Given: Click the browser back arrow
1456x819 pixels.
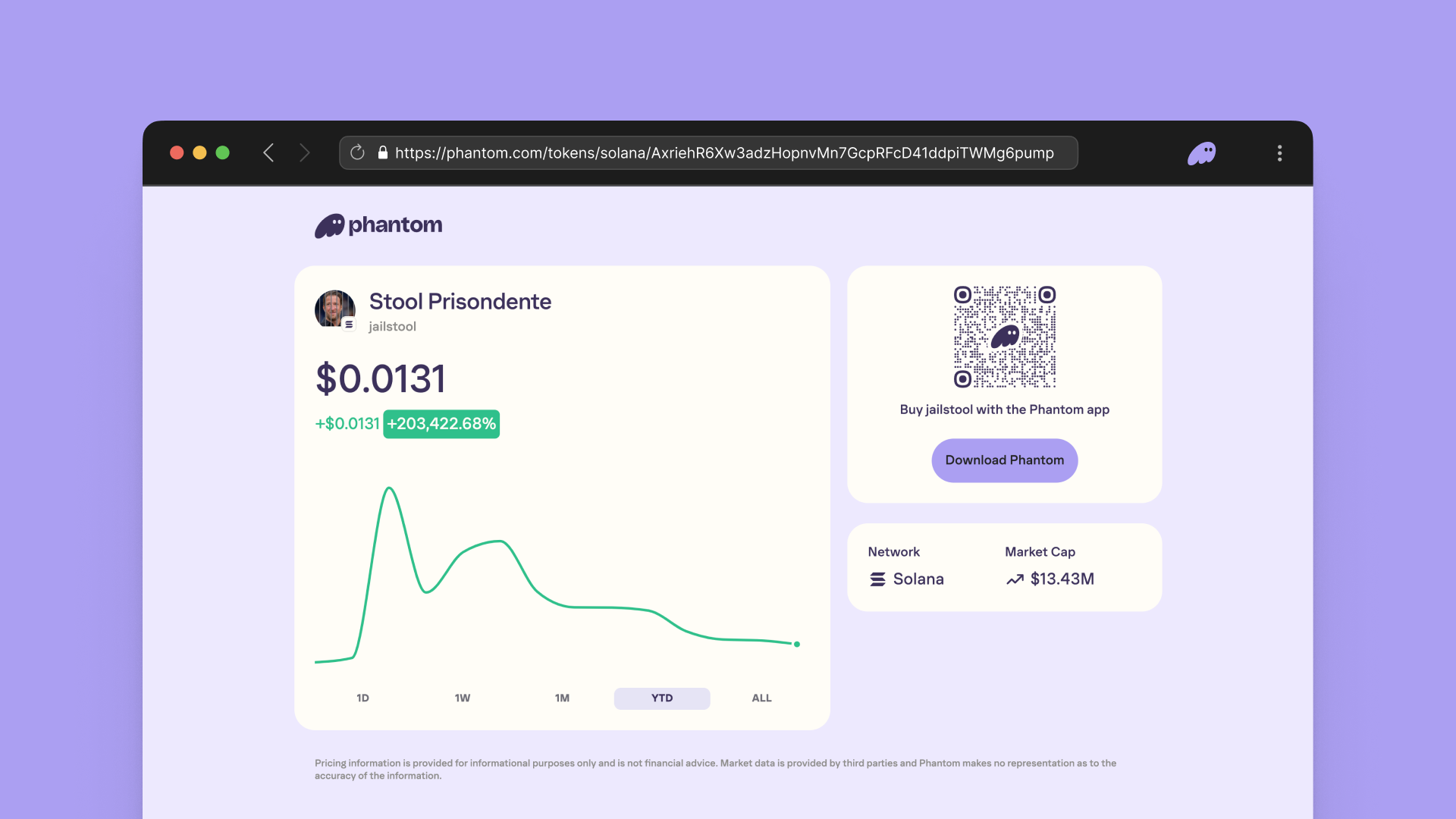Looking at the screenshot, I should pyautogui.click(x=268, y=153).
